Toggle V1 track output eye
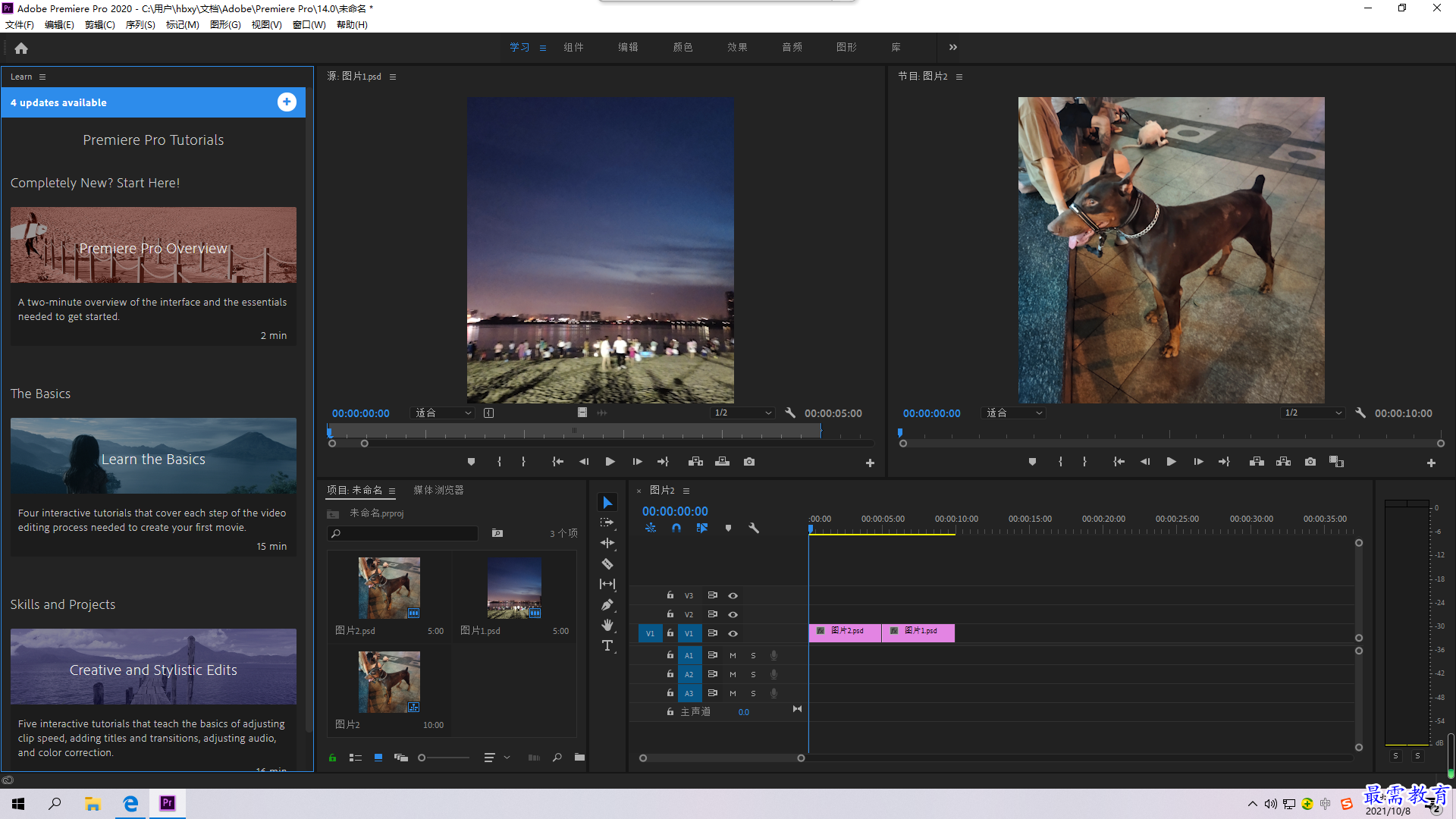The width and height of the screenshot is (1456, 819). point(733,634)
